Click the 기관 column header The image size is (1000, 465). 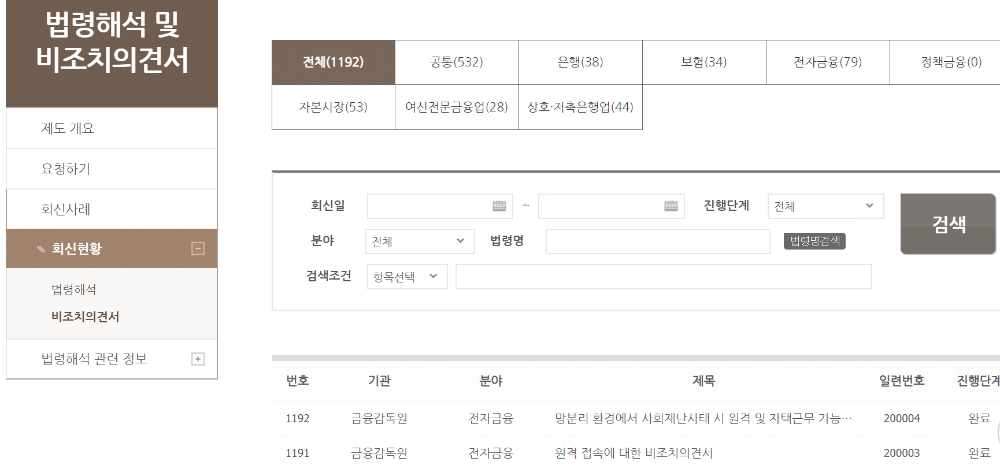[x=379, y=381]
